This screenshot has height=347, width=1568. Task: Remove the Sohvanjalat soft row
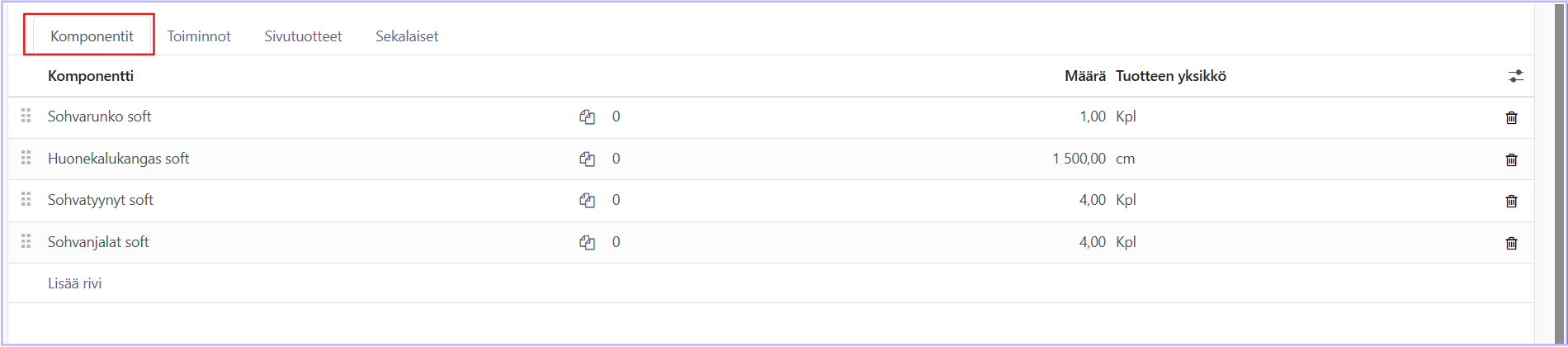pos(1511,243)
